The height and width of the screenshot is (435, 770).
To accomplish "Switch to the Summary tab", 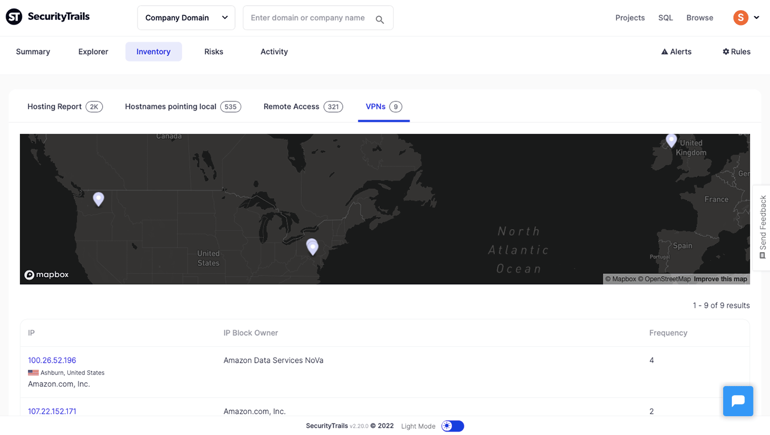I will [x=33, y=52].
